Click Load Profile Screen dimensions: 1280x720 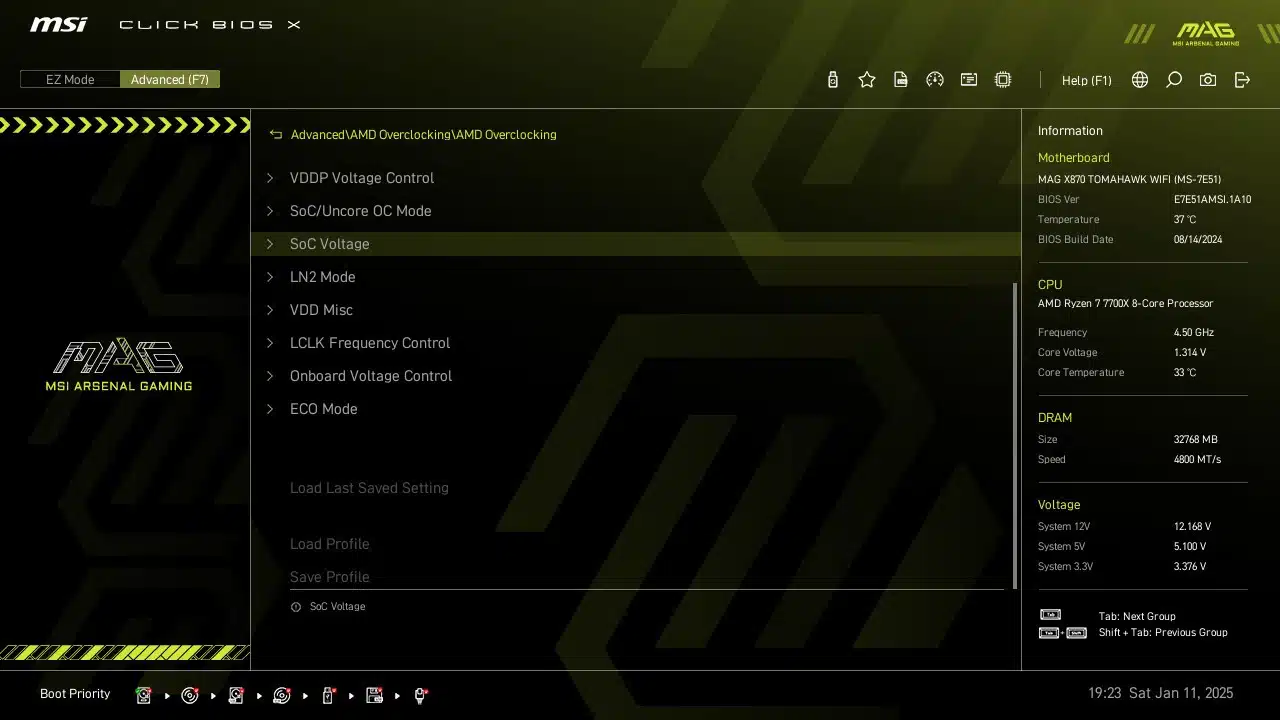pos(330,544)
